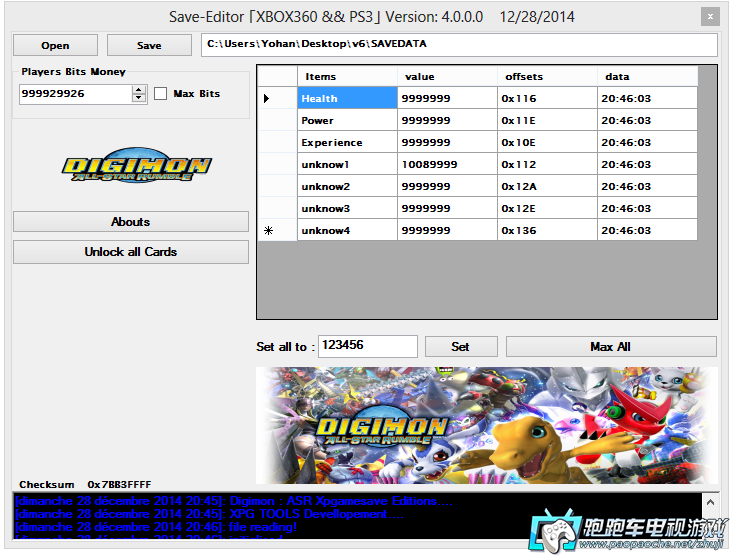Click the file path text field
This screenshot has width=735, height=557.
pos(459,45)
